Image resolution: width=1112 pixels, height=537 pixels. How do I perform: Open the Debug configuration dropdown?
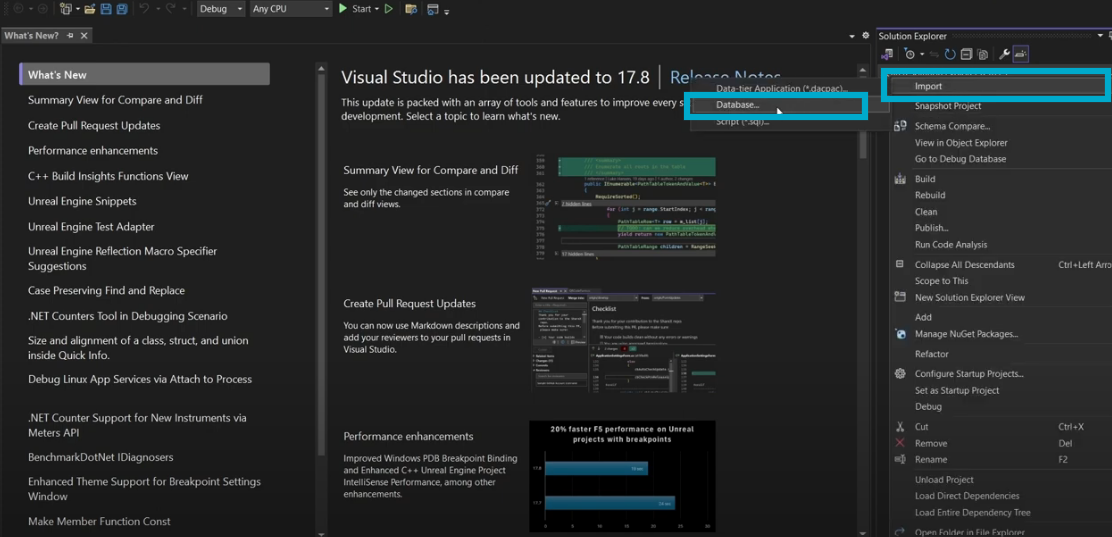point(221,9)
